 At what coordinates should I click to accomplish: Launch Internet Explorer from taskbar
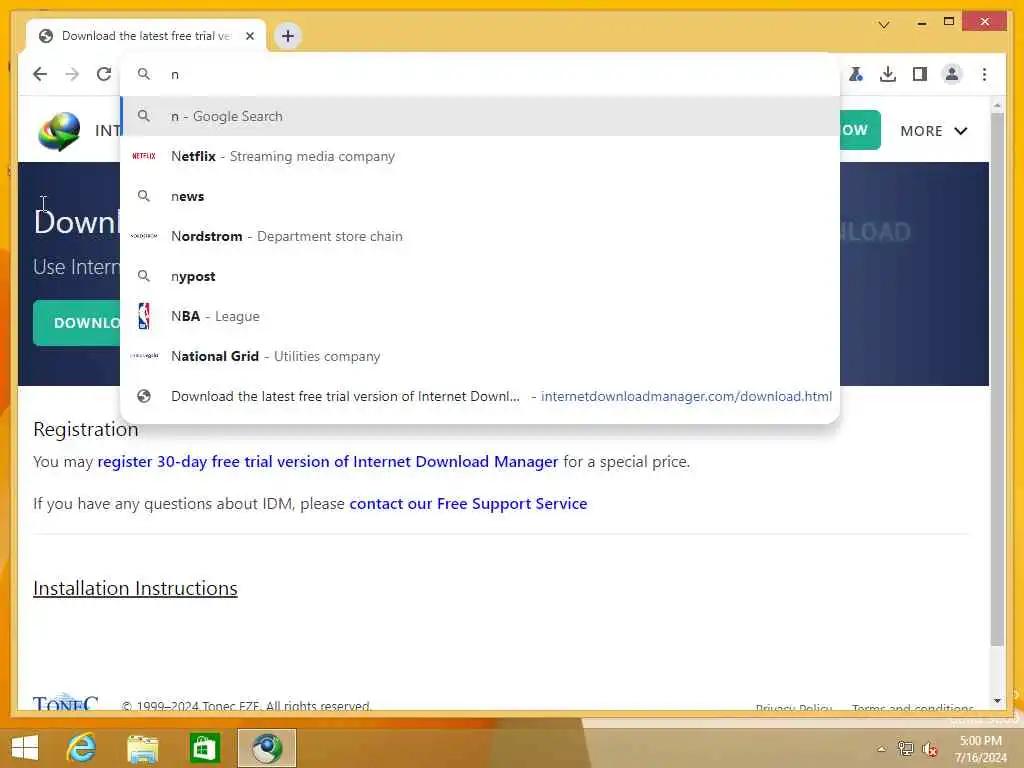[x=82, y=748]
